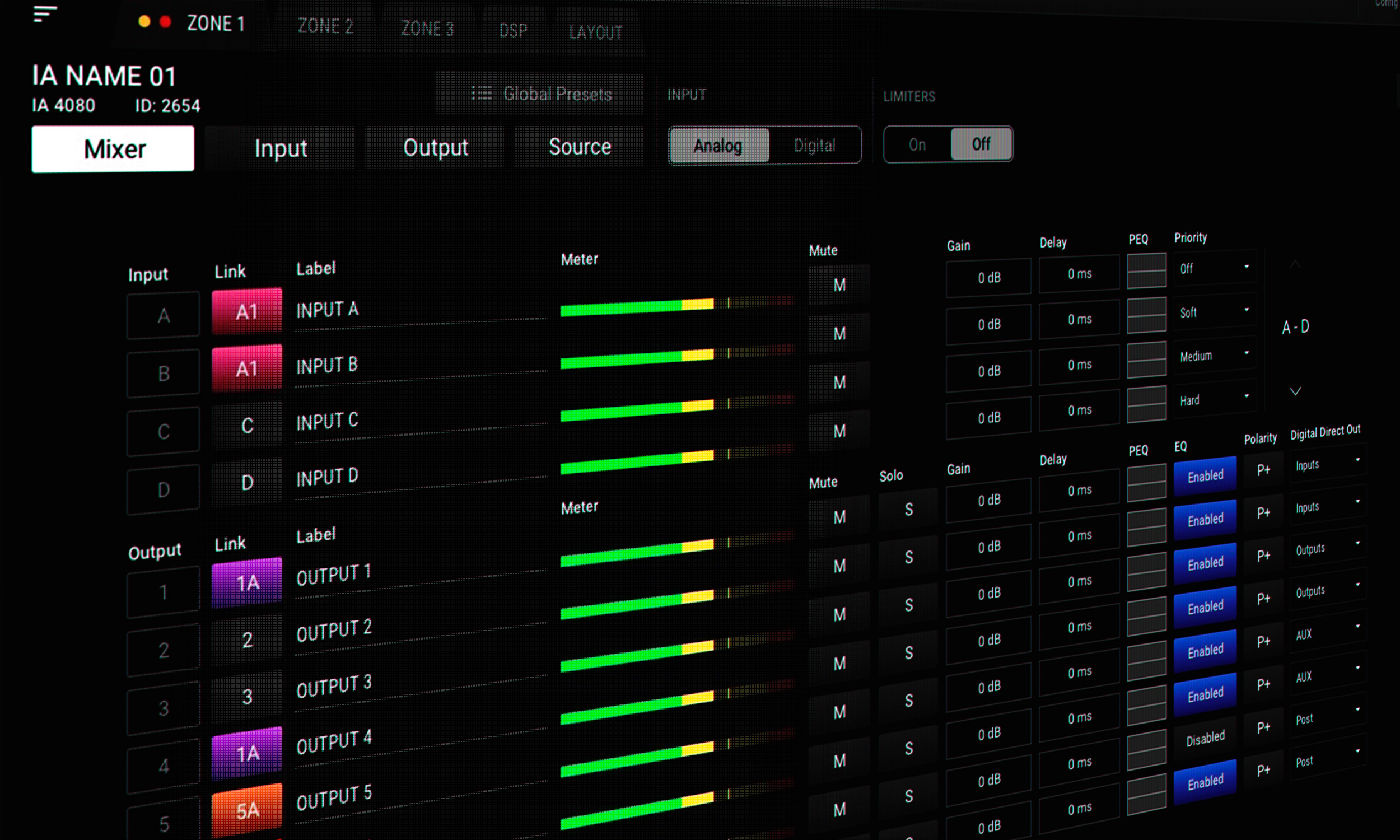Open PEQ graph for INPUT A
This screenshot has width=1400, height=840.
tap(1146, 271)
